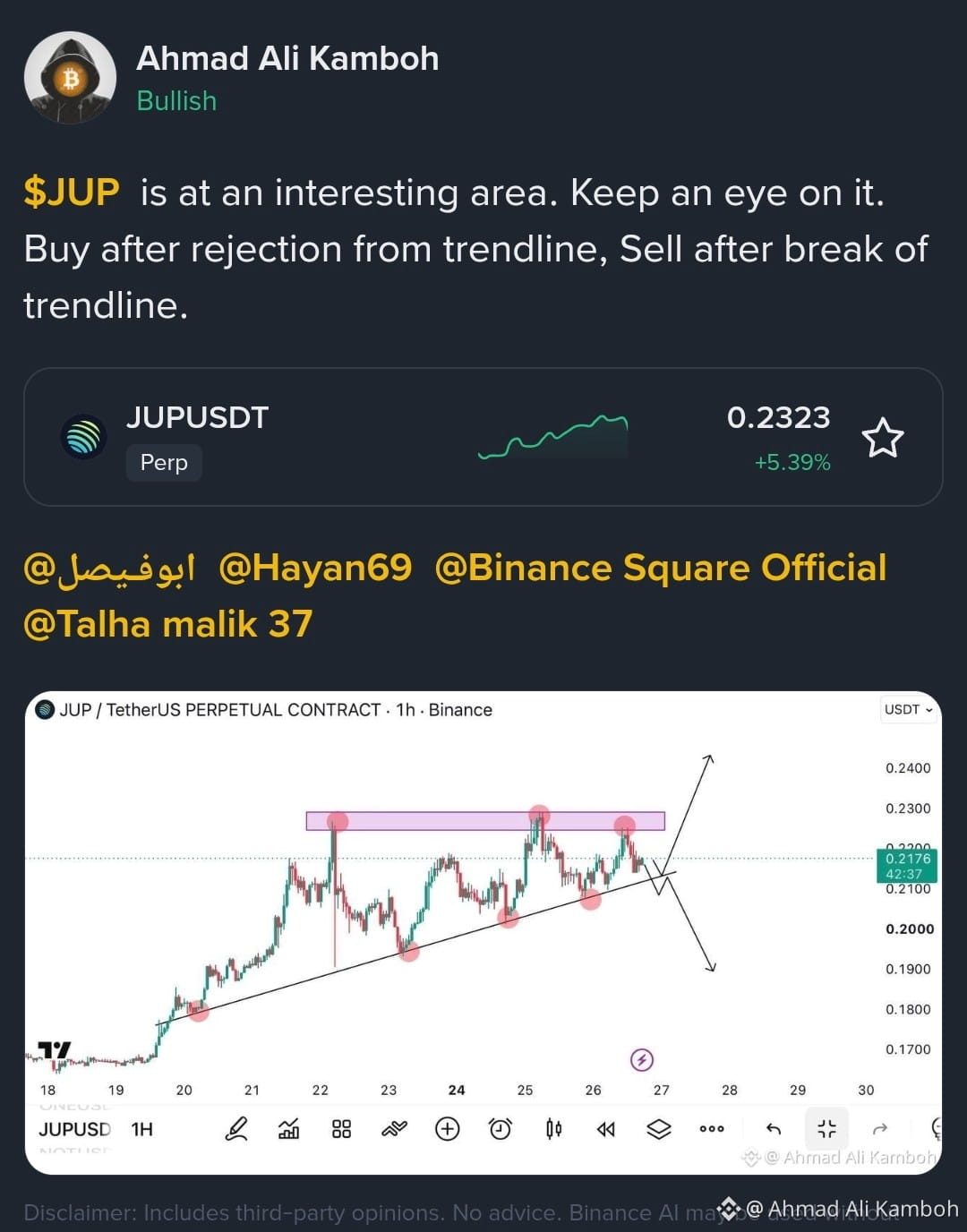Add a symbol with the plus circle icon
Image resolution: width=967 pixels, height=1232 pixels.
(x=447, y=1129)
